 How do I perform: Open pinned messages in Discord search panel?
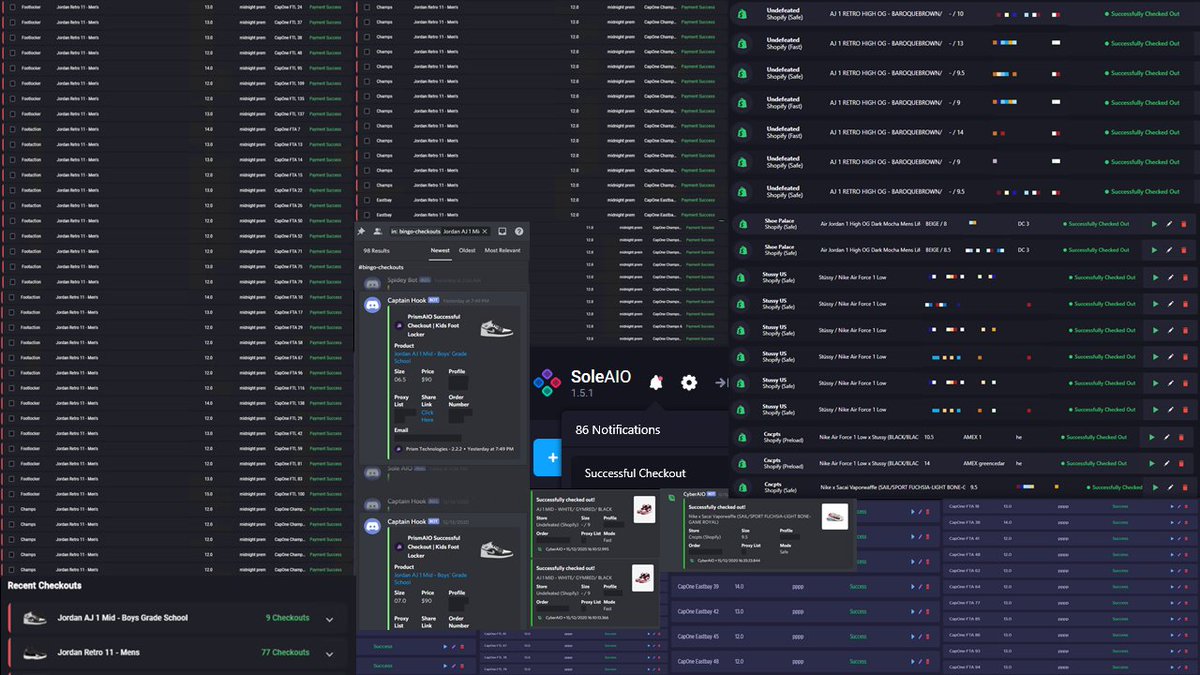(361, 231)
